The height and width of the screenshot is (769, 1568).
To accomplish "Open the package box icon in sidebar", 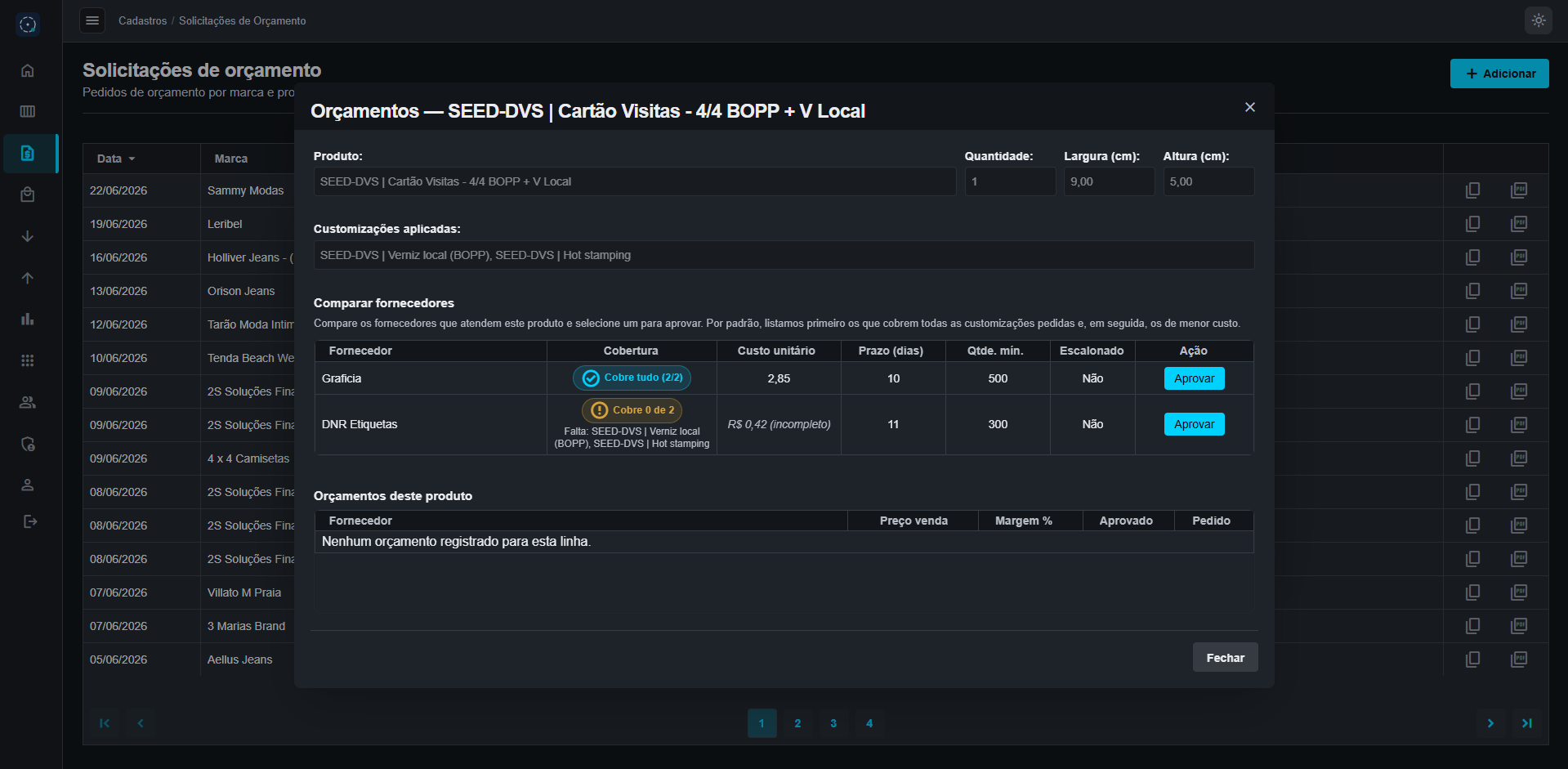I will click(28, 194).
